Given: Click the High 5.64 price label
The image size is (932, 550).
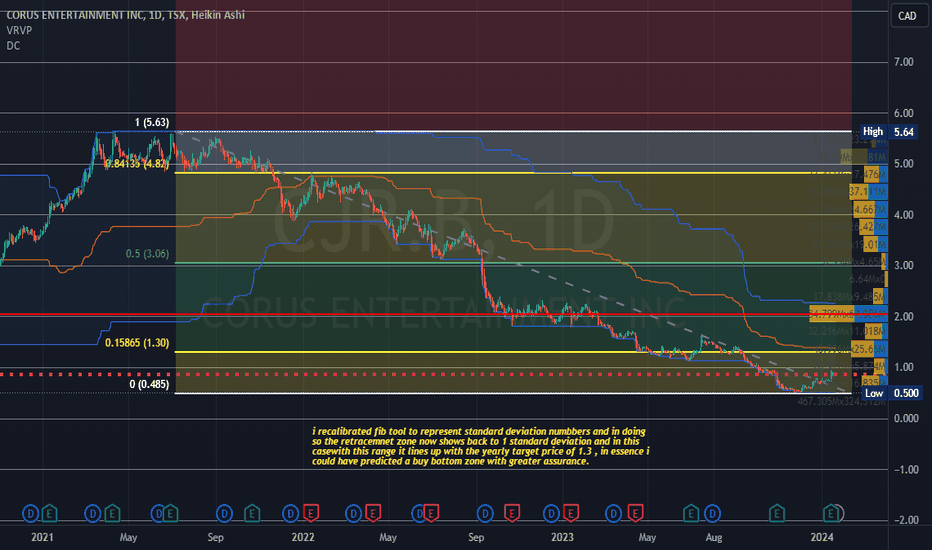Looking at the screenshot, I should [888, 132].
